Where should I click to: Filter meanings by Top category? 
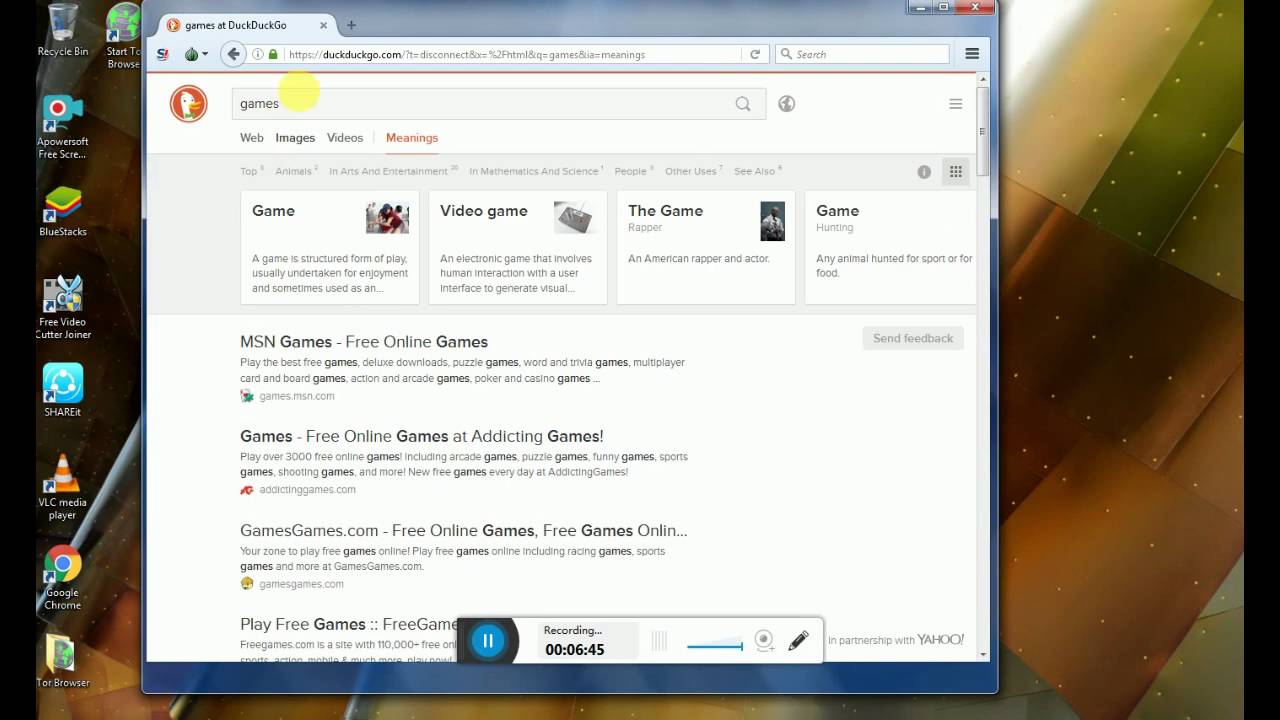coord(251,171)
